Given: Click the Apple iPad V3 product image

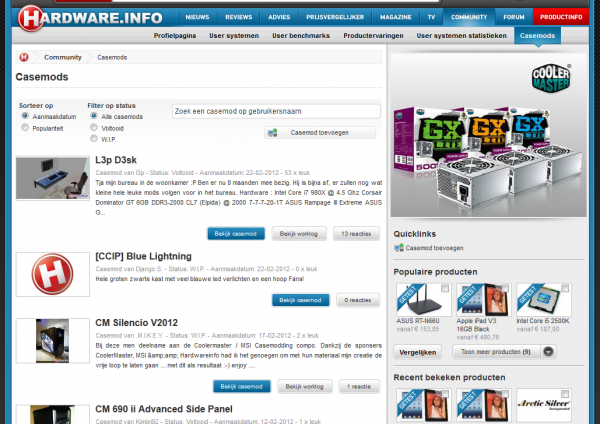Looking at the screenshot, I should [x=484, y=300].
